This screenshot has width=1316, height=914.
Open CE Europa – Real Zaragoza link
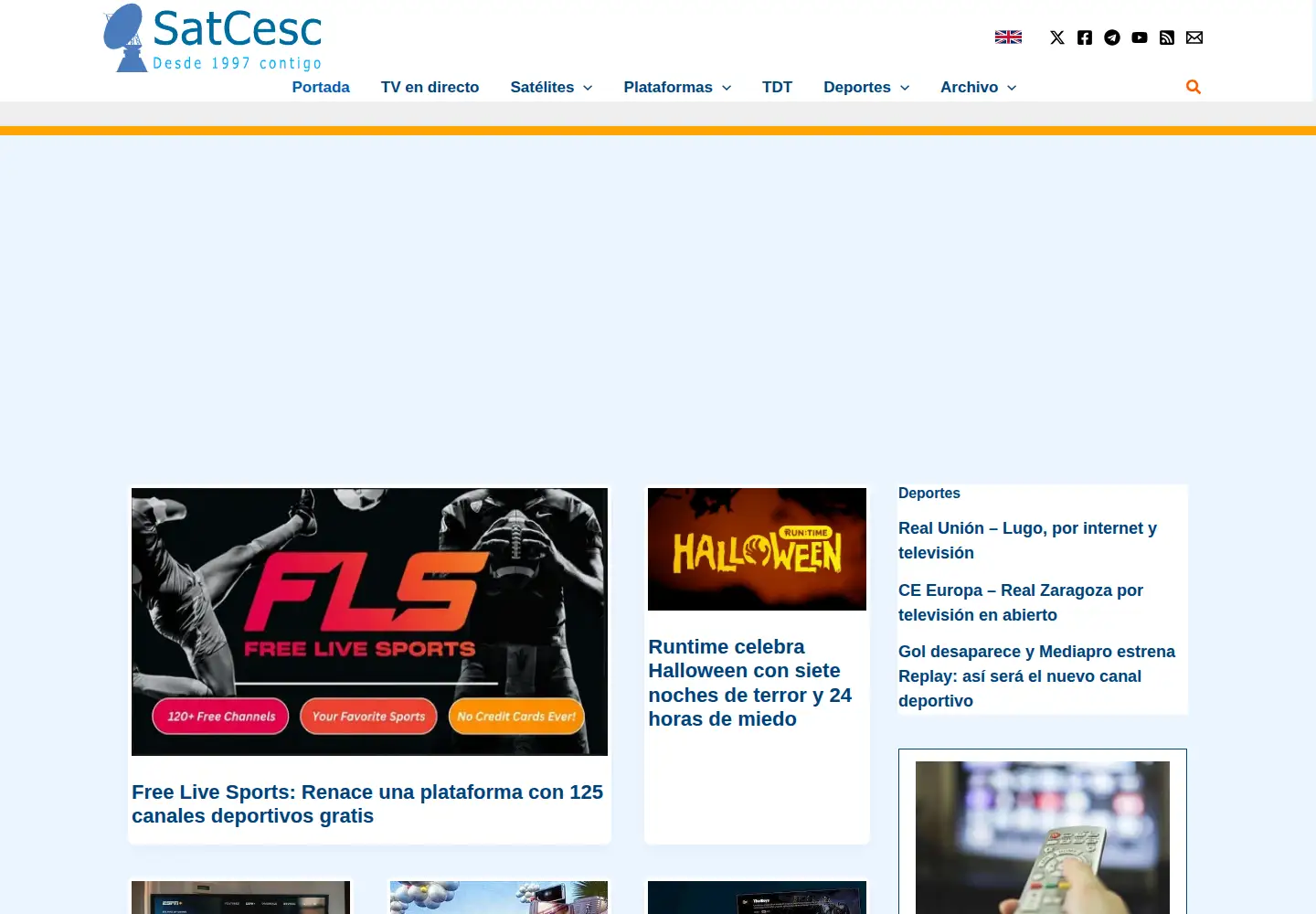pyautogui.click(x=1021, y=602)
